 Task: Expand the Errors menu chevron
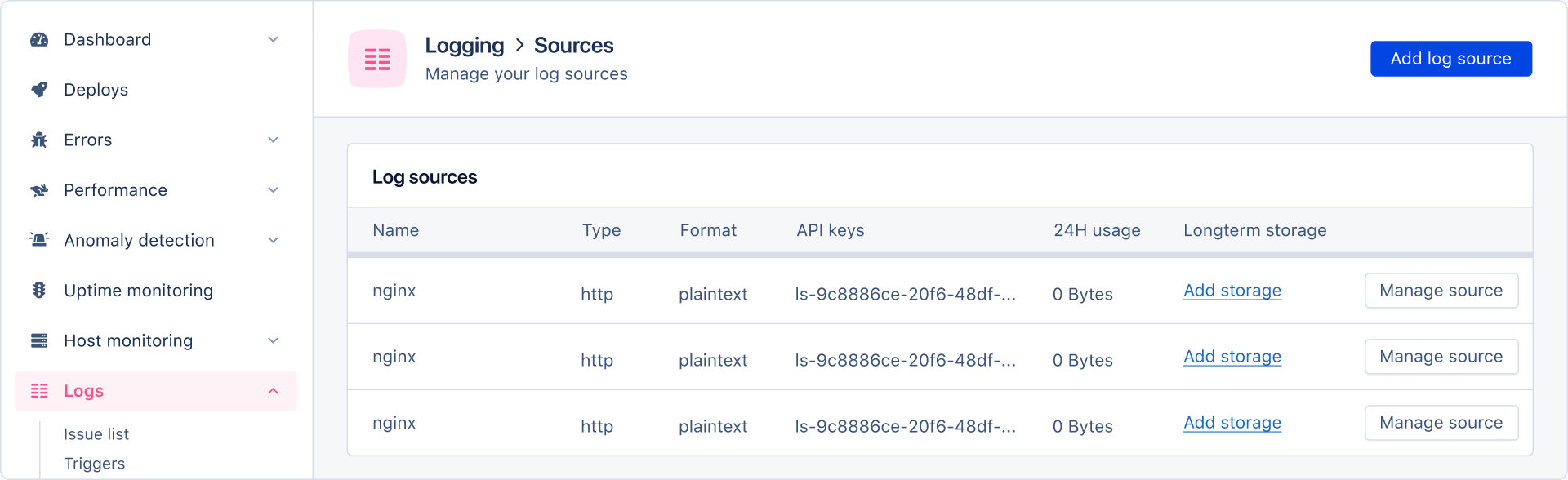point(274,140)
